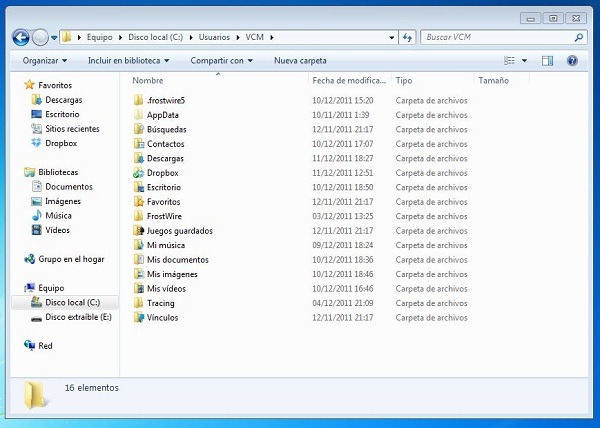Open Escritorio in the navigation pane
The height and width of the screenshot is (428, 600).
62,114
